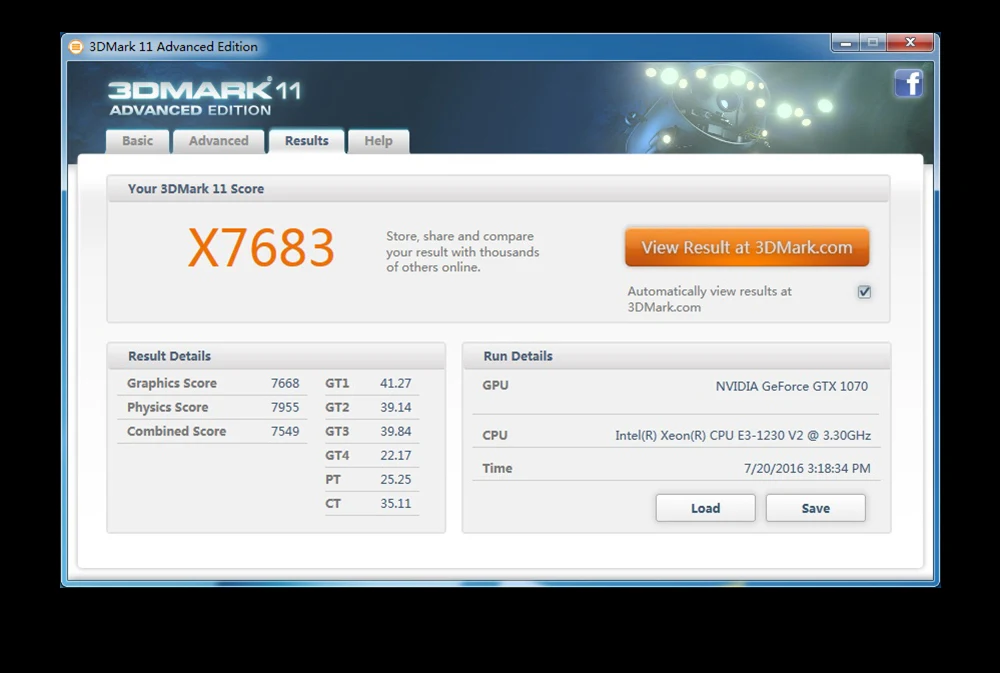This screenshot has width=1000, height=673.
Task: Switch to the Advanced tab
Action: [219, 141]
